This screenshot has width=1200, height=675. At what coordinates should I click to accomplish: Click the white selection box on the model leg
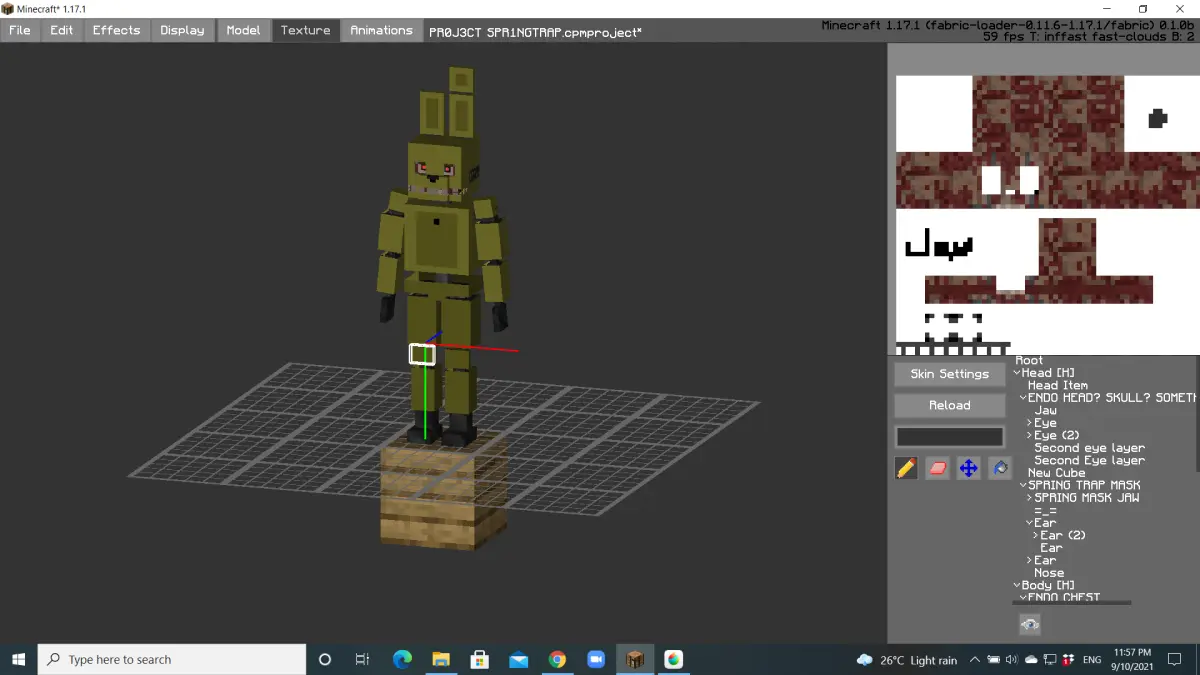coord(422,354)
